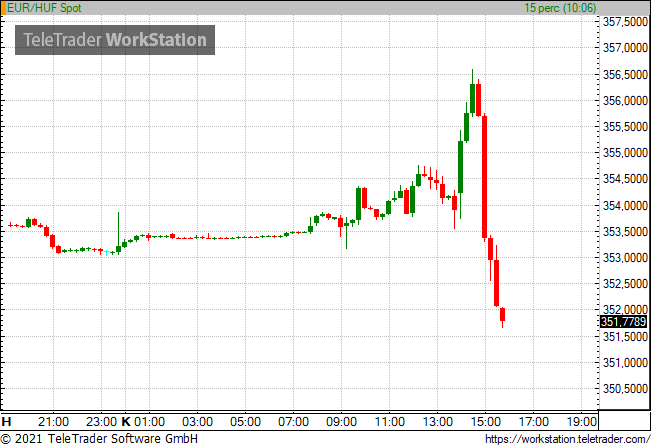Click the 23:00 time axis label
The image size is (651, 448).
pos(101,422)
